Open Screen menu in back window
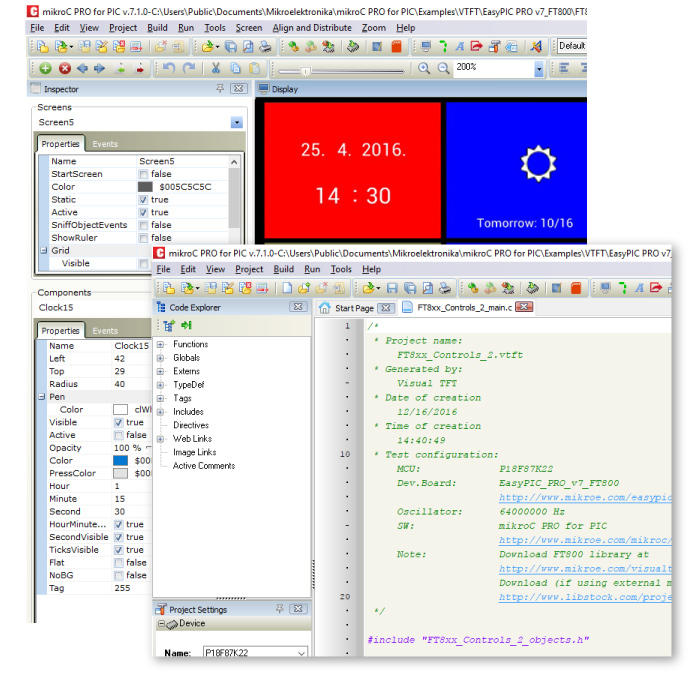 (248, 28)
